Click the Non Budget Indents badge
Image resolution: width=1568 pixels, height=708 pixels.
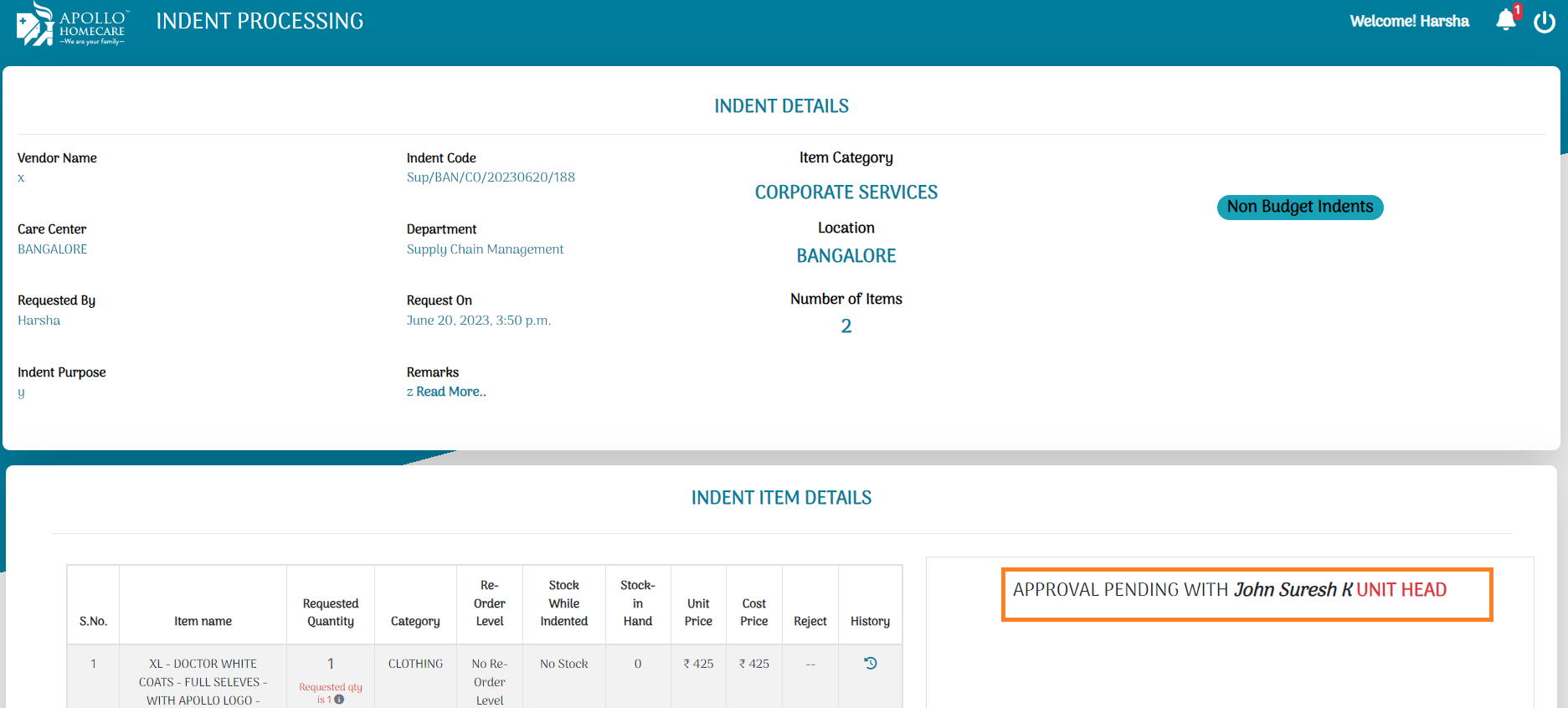(1299, 207)
